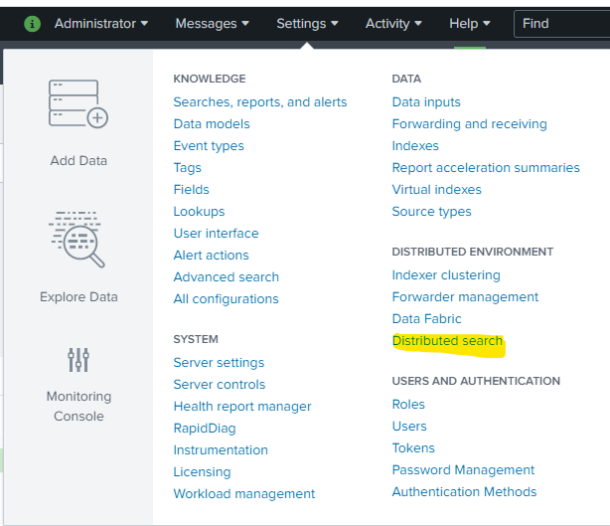Open Virtual indexes settings
610x526 pixels.
pos(437,189)
